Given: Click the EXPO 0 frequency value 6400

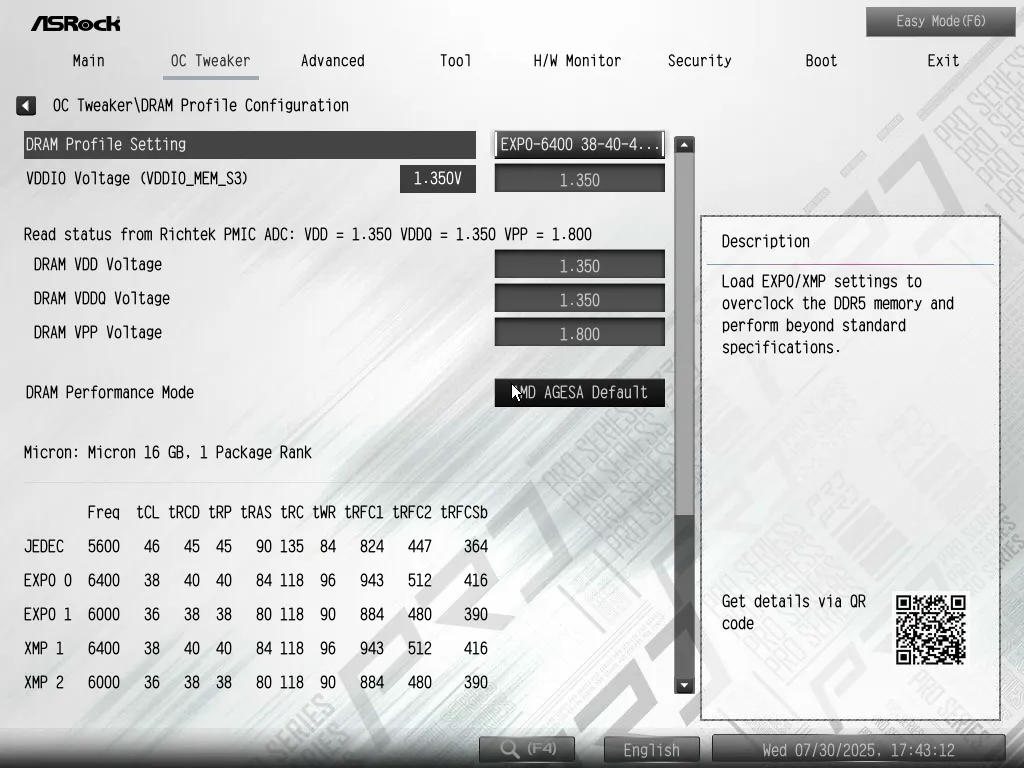Looking at the screenshot, I should 104,580.
